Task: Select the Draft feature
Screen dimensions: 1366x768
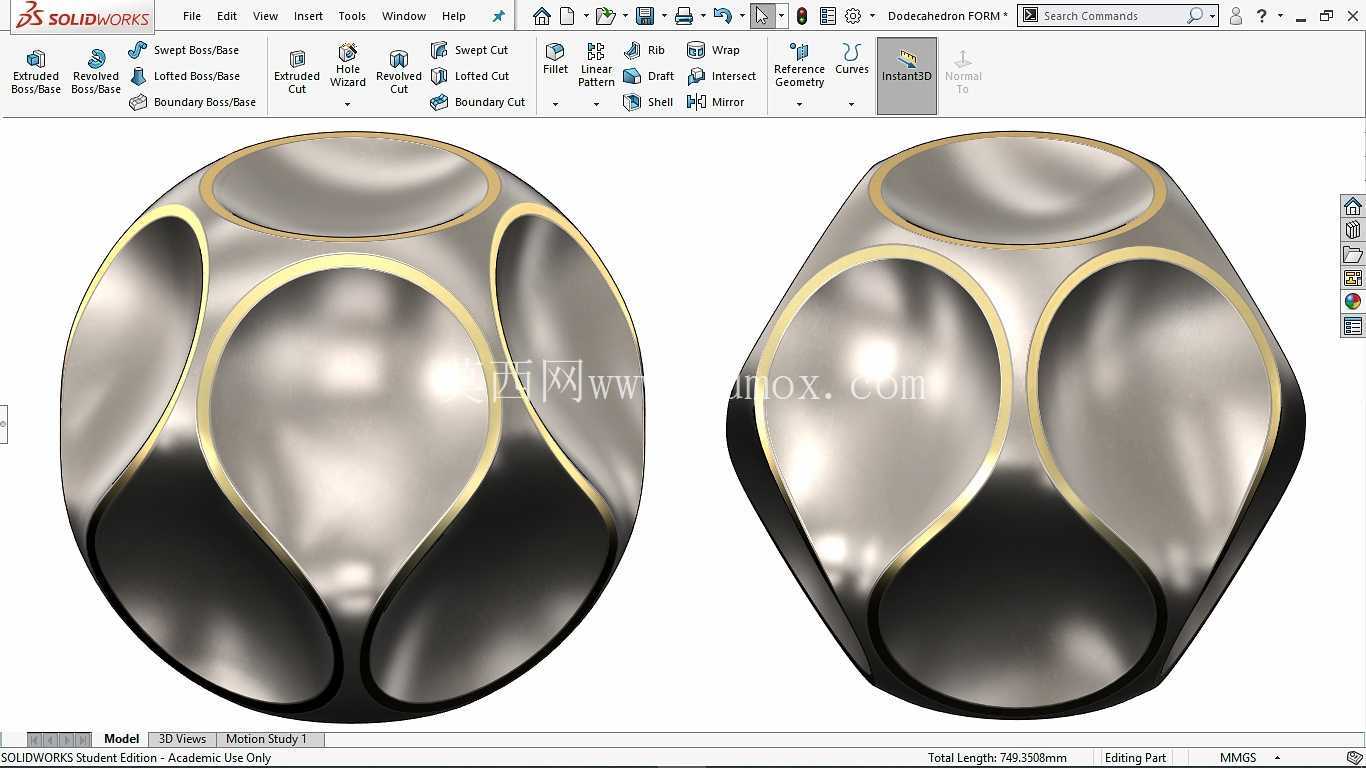Action: [x=648, y=76]
